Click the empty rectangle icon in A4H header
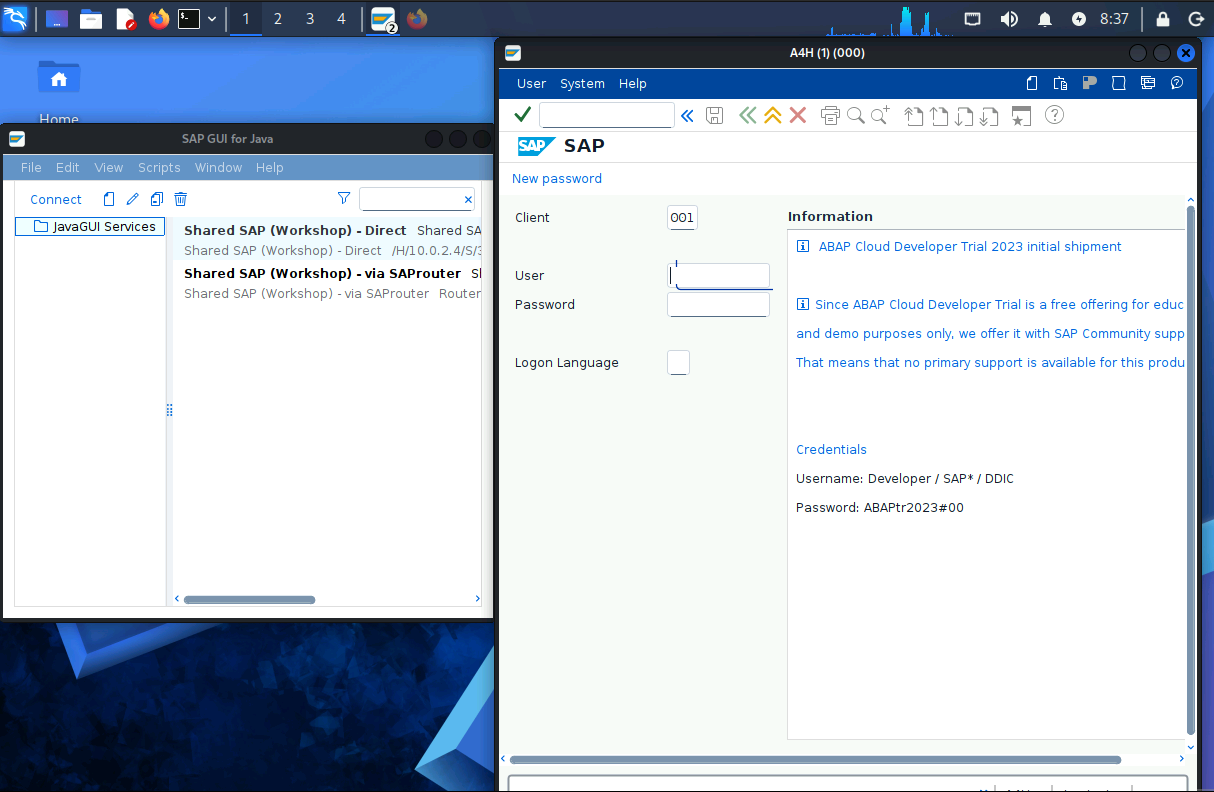1214x792 pixels. click(1119, 84)
